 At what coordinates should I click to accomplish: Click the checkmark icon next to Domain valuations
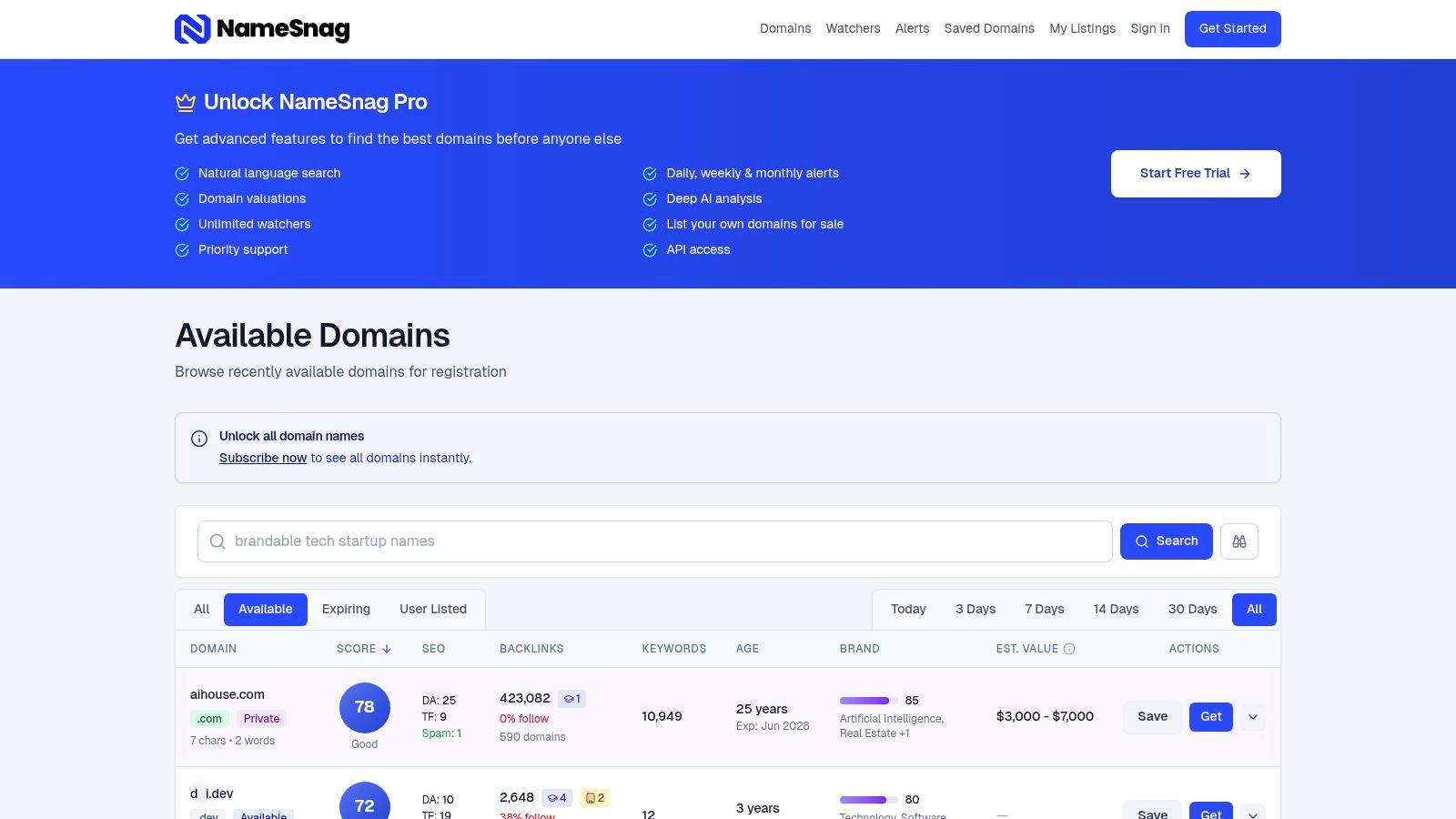pos(182,199)
